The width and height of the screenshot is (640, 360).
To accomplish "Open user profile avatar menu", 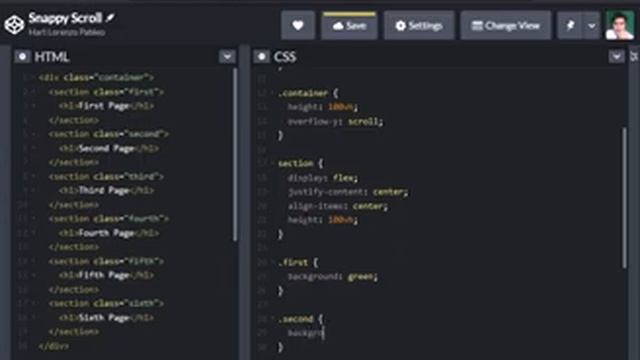I will [x=620, y=25].
